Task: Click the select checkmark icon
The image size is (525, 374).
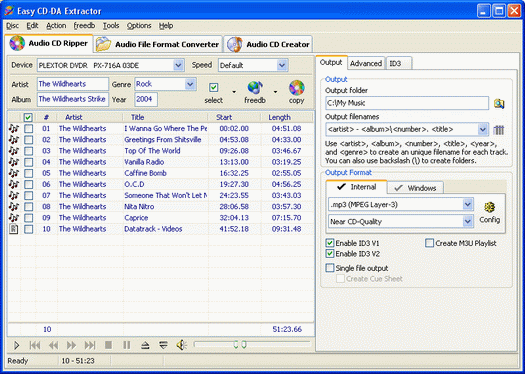Action: pos(214,88)
